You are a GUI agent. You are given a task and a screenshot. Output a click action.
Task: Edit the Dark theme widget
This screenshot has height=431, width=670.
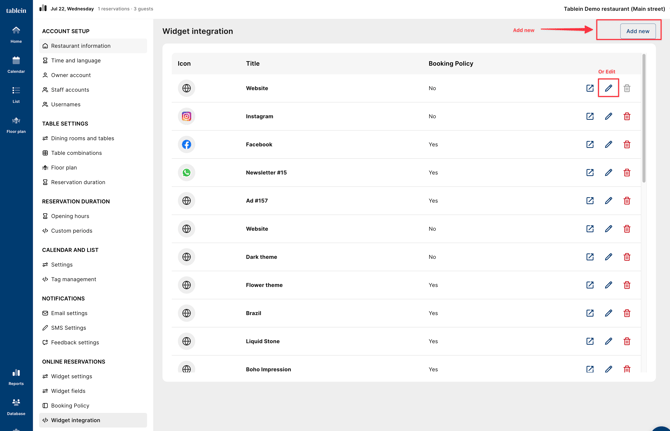(x=608, y=257)
